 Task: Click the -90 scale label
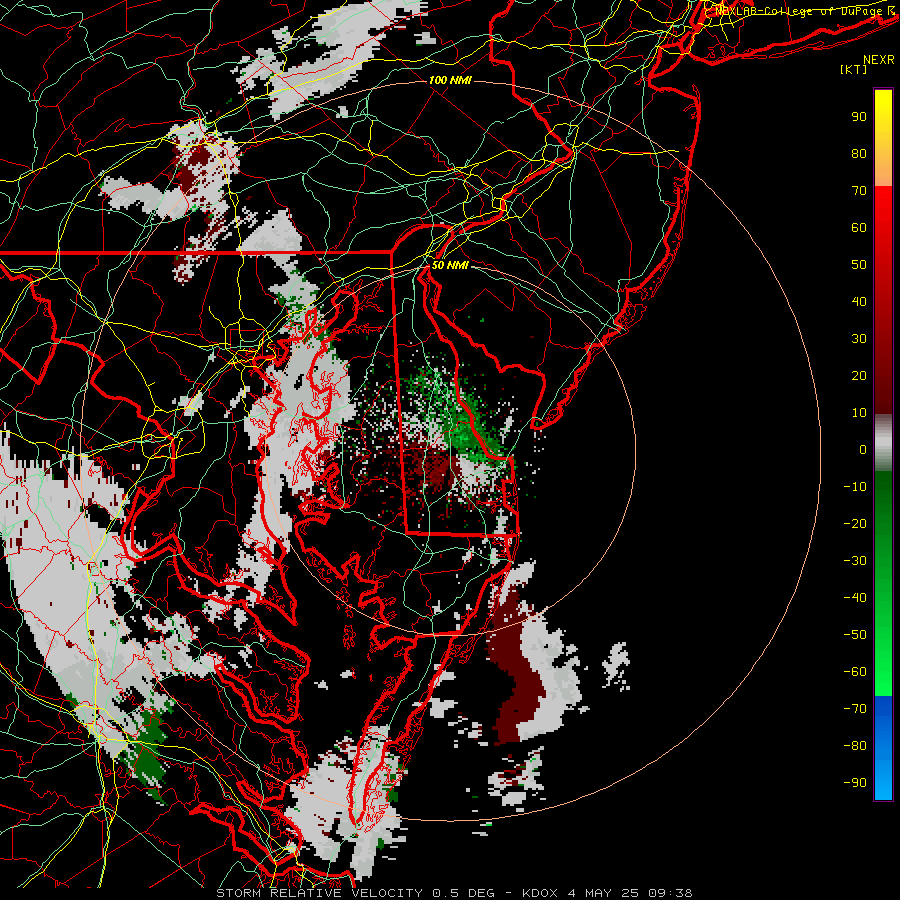pos(855,783)
